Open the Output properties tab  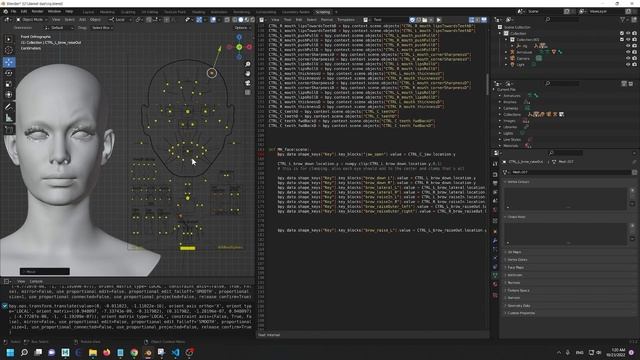[495, 183]
